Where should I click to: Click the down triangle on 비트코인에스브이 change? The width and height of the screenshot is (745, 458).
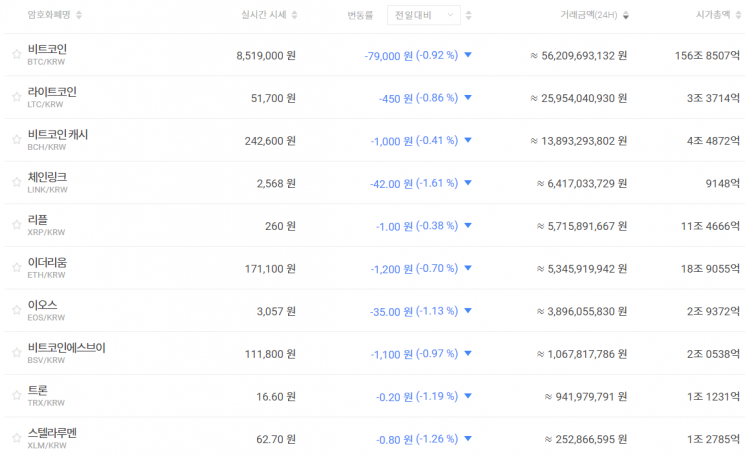tap(468, 353)
